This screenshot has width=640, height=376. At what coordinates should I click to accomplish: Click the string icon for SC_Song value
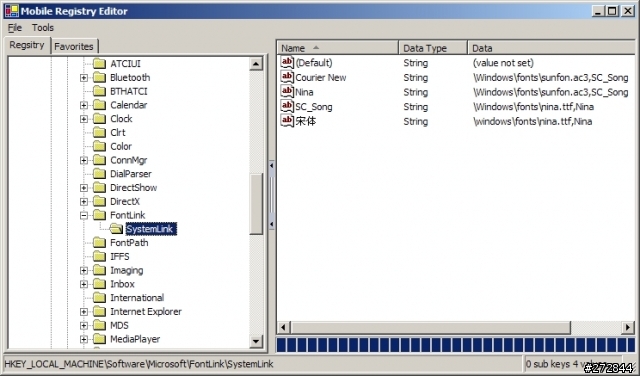pyautogui.click(x=287, y=107)
